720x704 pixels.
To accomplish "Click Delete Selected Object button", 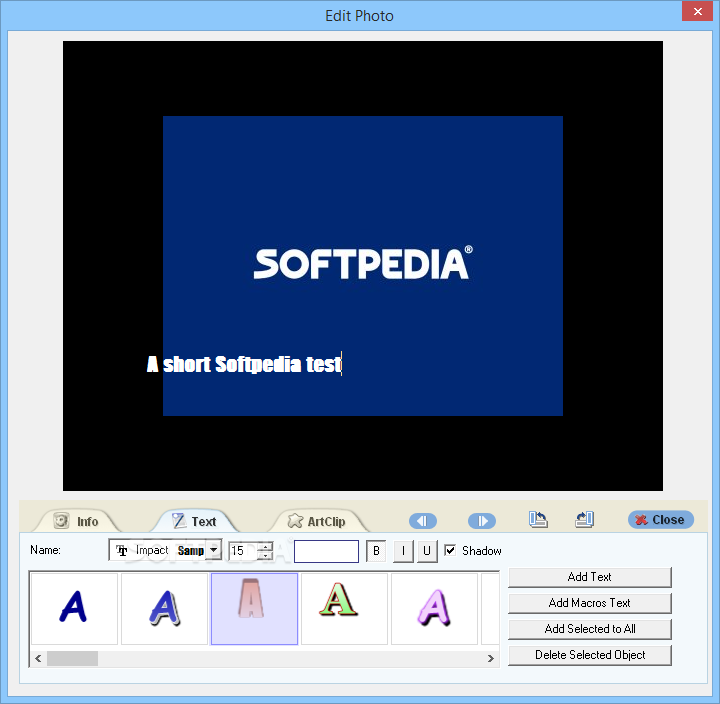I will [590, 655].
